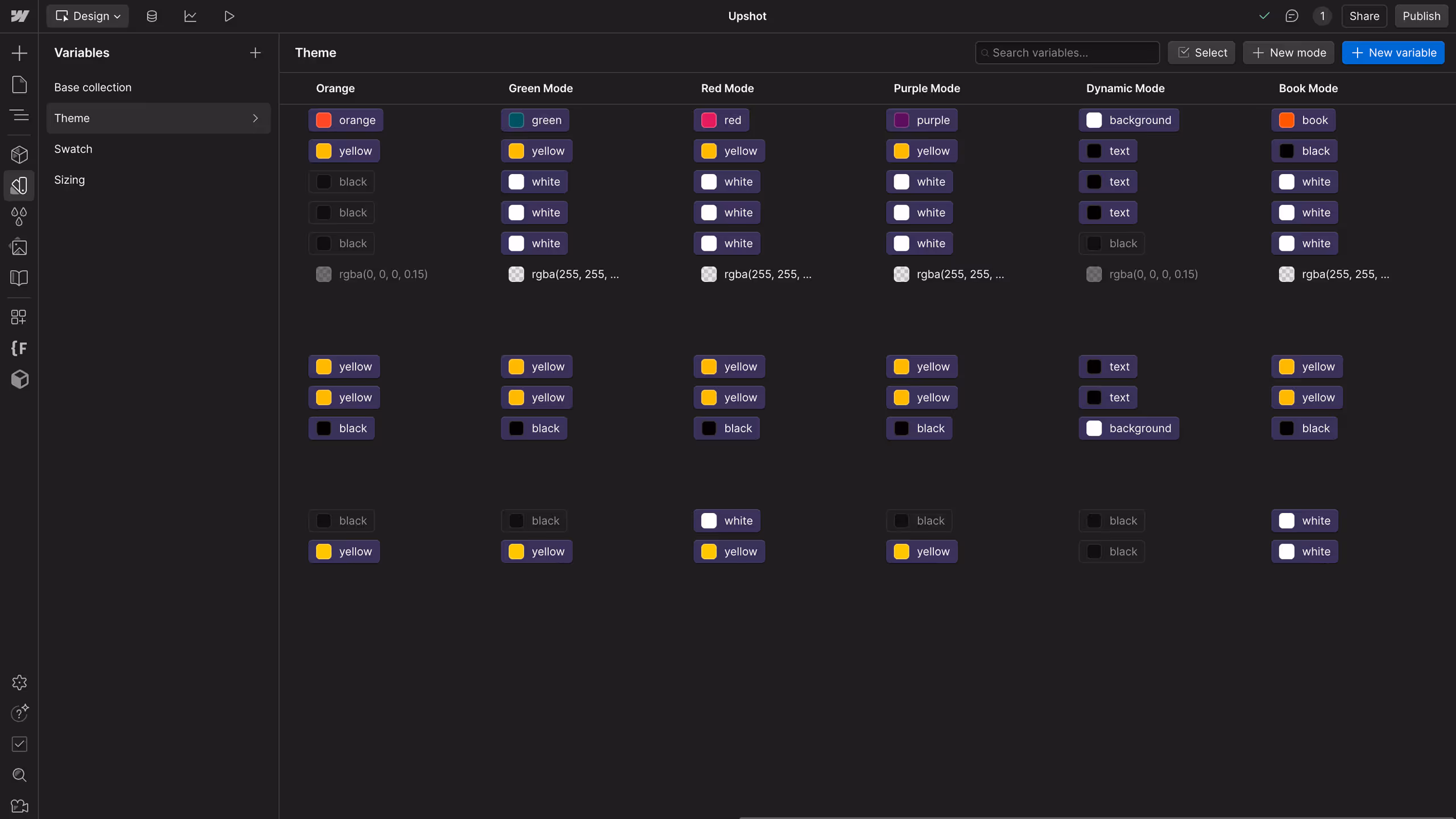Open the Apps grid icon in sidebar
1456x819 pixels.
click(19, 317)
